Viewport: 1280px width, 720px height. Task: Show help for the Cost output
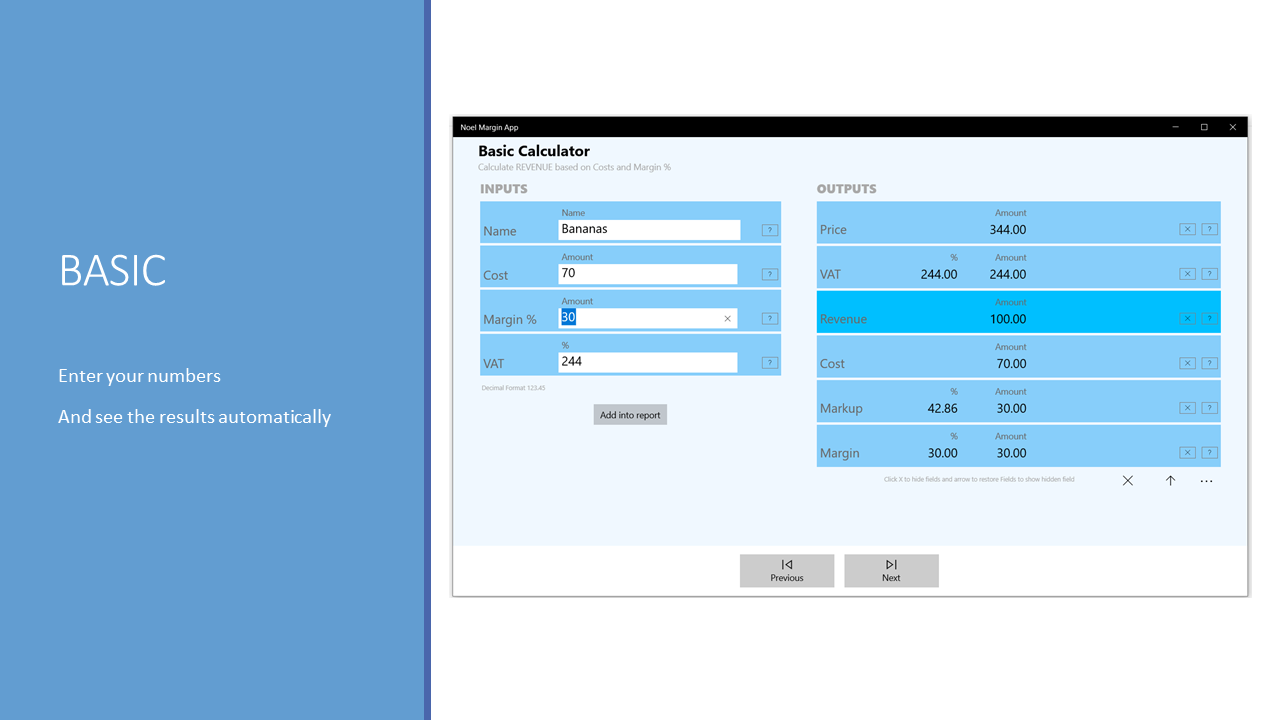(1209, 364)
